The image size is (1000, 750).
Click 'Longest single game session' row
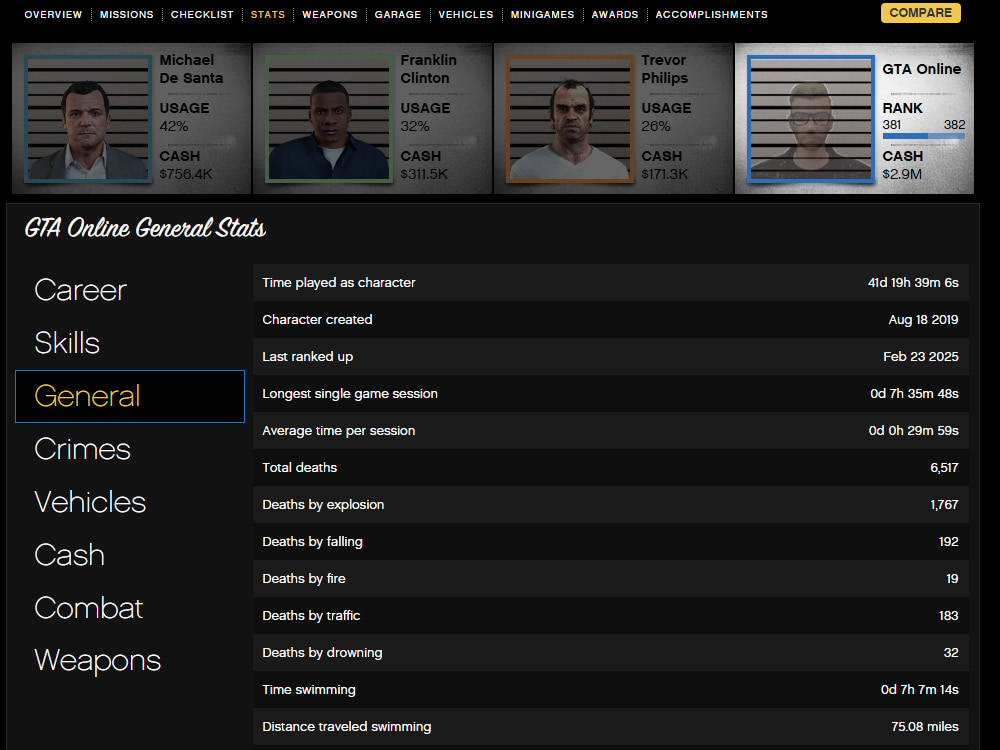click(x=611, y=393)
